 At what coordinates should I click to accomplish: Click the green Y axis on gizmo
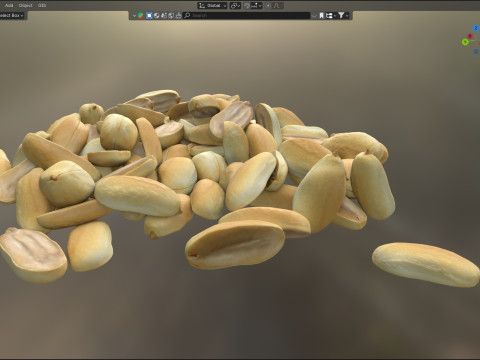click(x=465, y=42)
